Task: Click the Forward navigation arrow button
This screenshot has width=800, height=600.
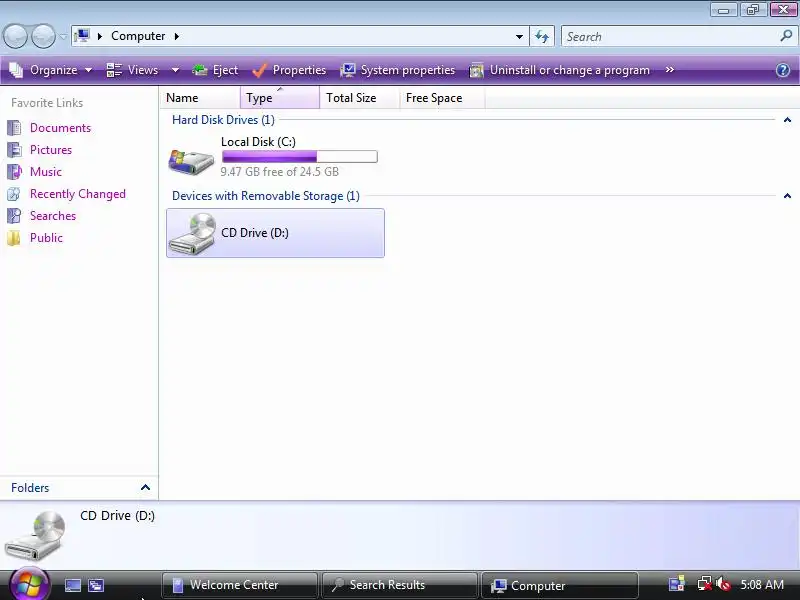Action: (x=43, y=36)
